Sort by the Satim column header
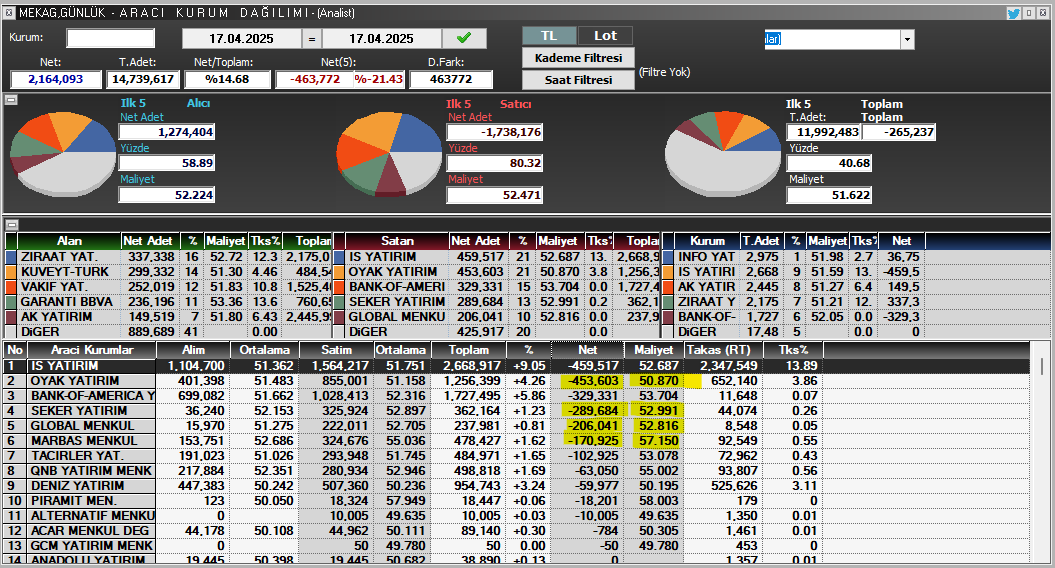Screen dimensions: 1055x568 [336, 350]
